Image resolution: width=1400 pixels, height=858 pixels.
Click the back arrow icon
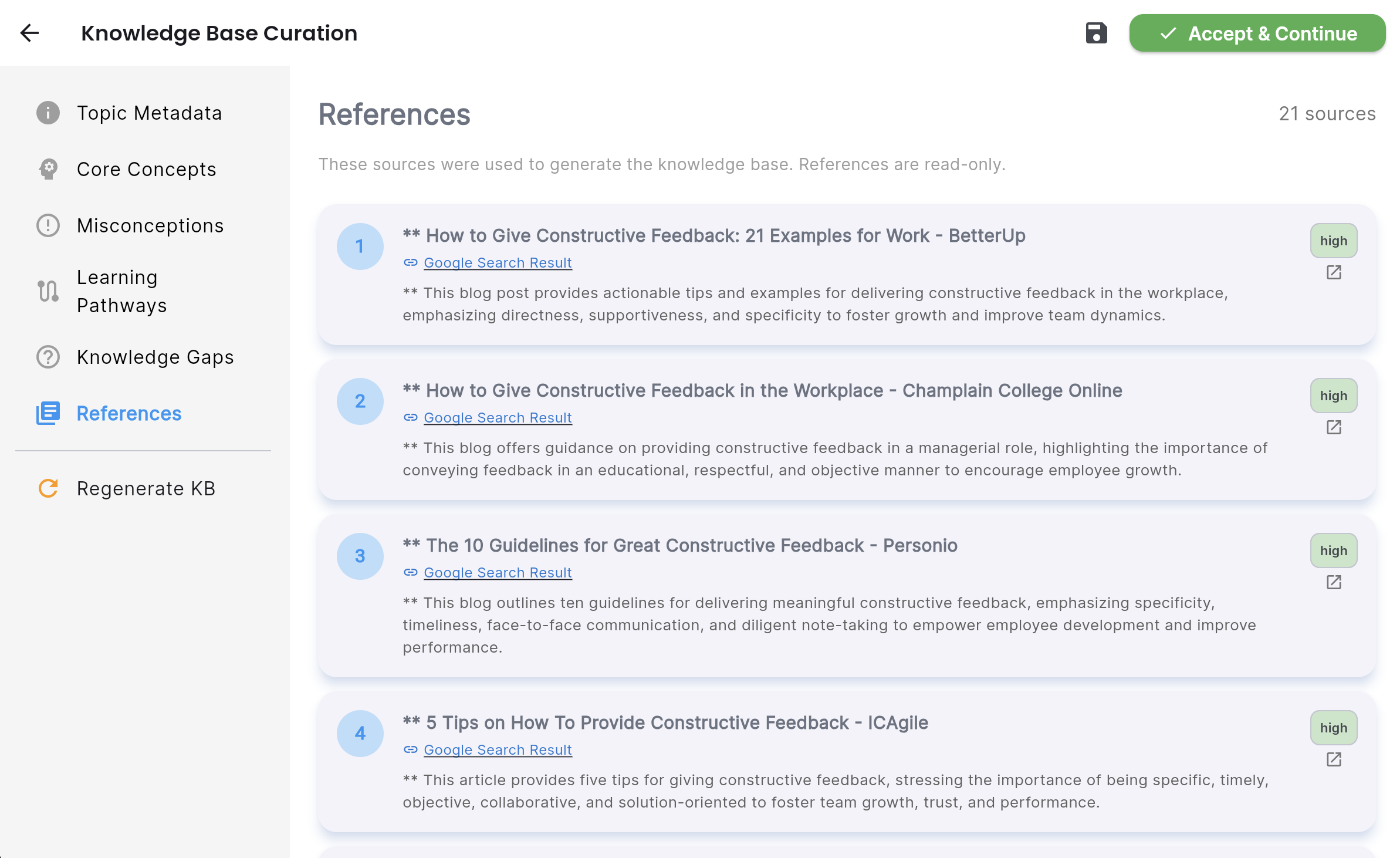pyautogui.click(x=29, y=33)
